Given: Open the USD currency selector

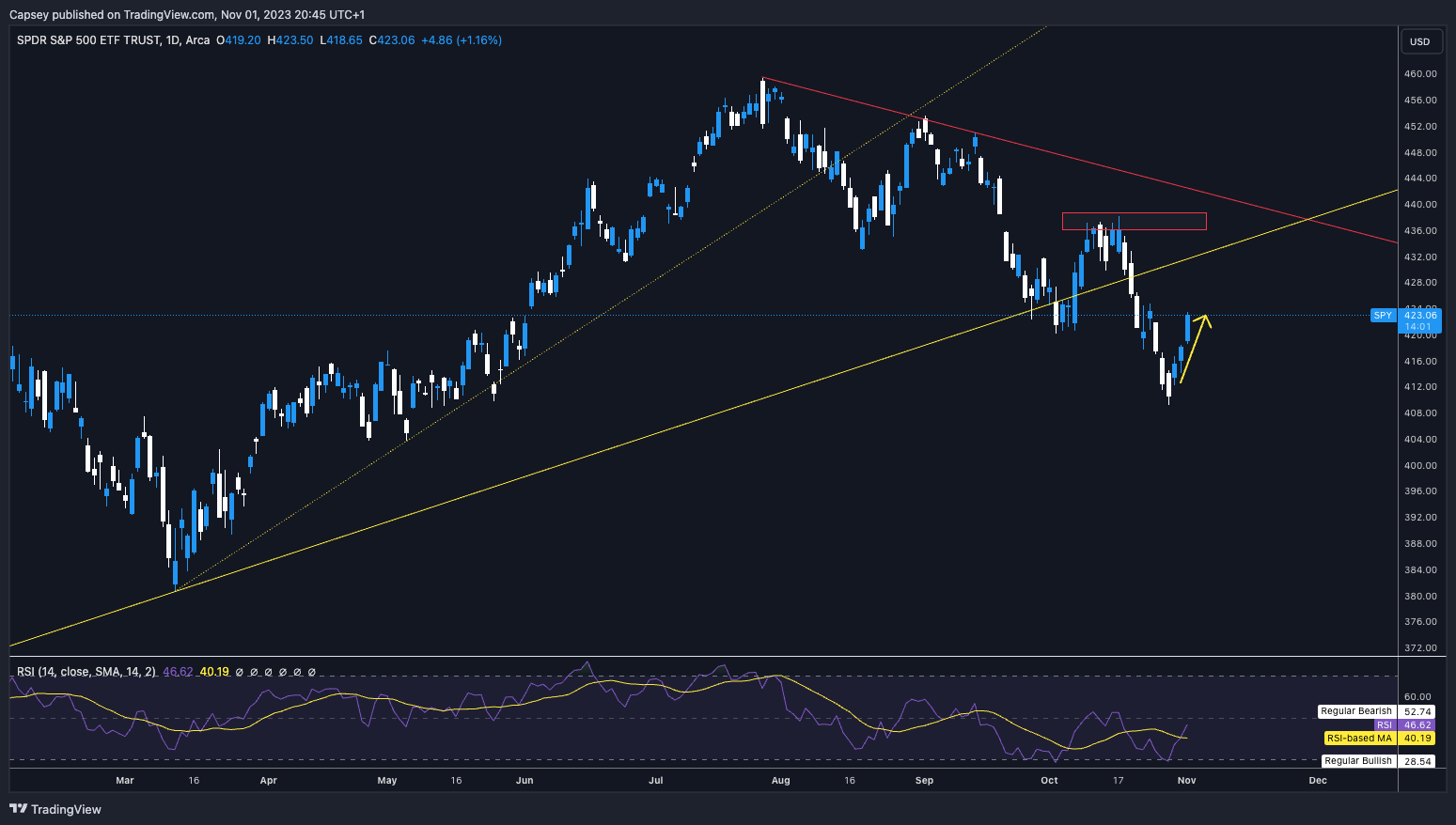Looking at the screenshot, I should coord(1419,41).
